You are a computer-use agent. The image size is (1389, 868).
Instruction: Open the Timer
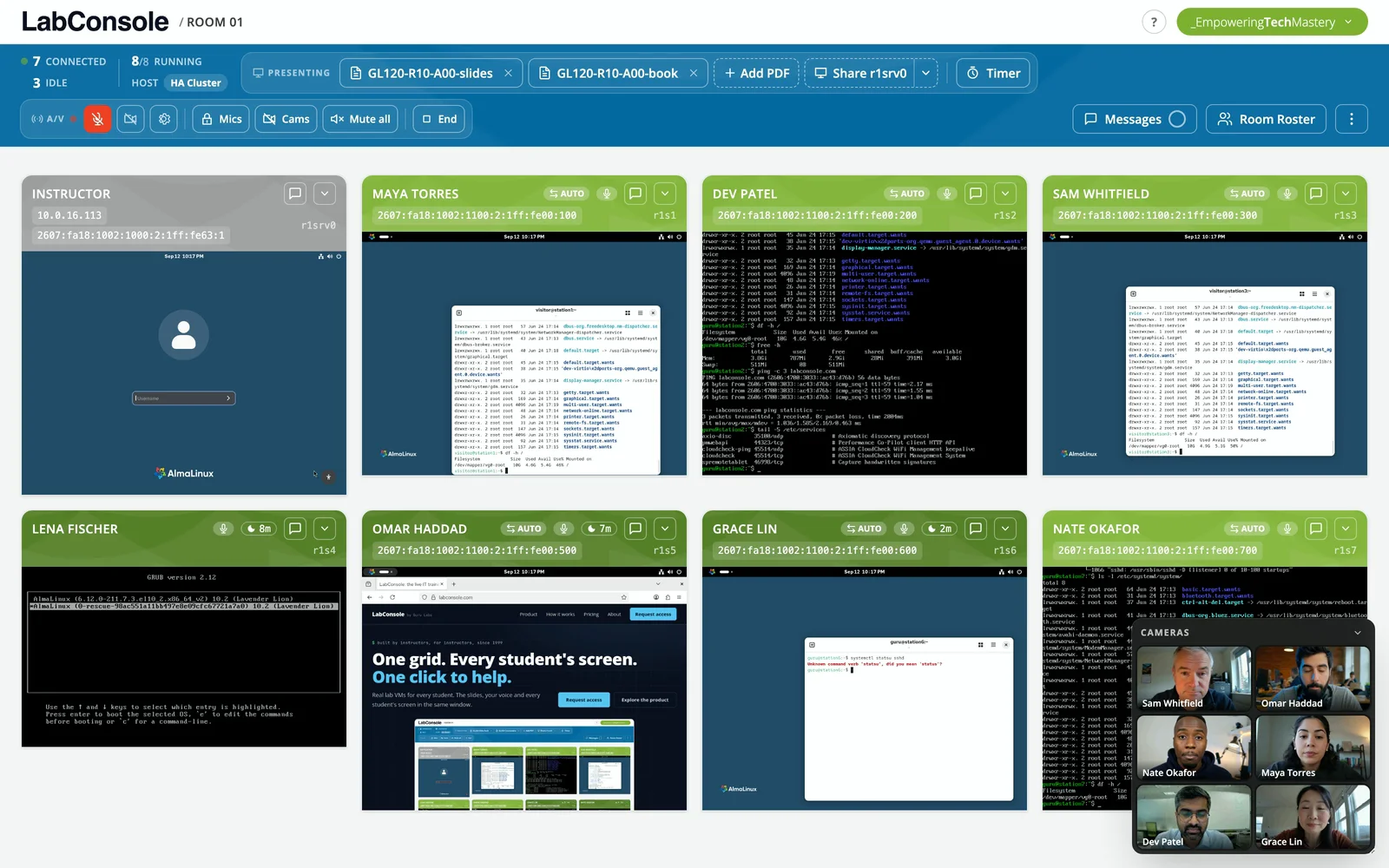993,73
